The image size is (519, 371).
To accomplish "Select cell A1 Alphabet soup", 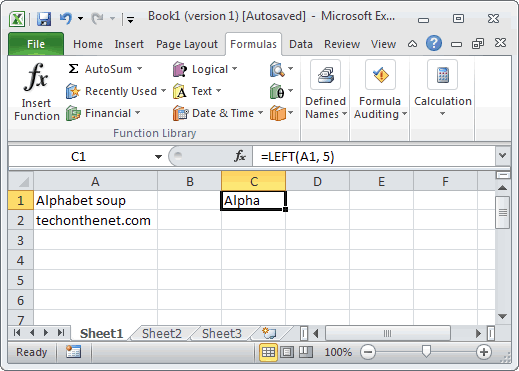I will click(95, 200).
